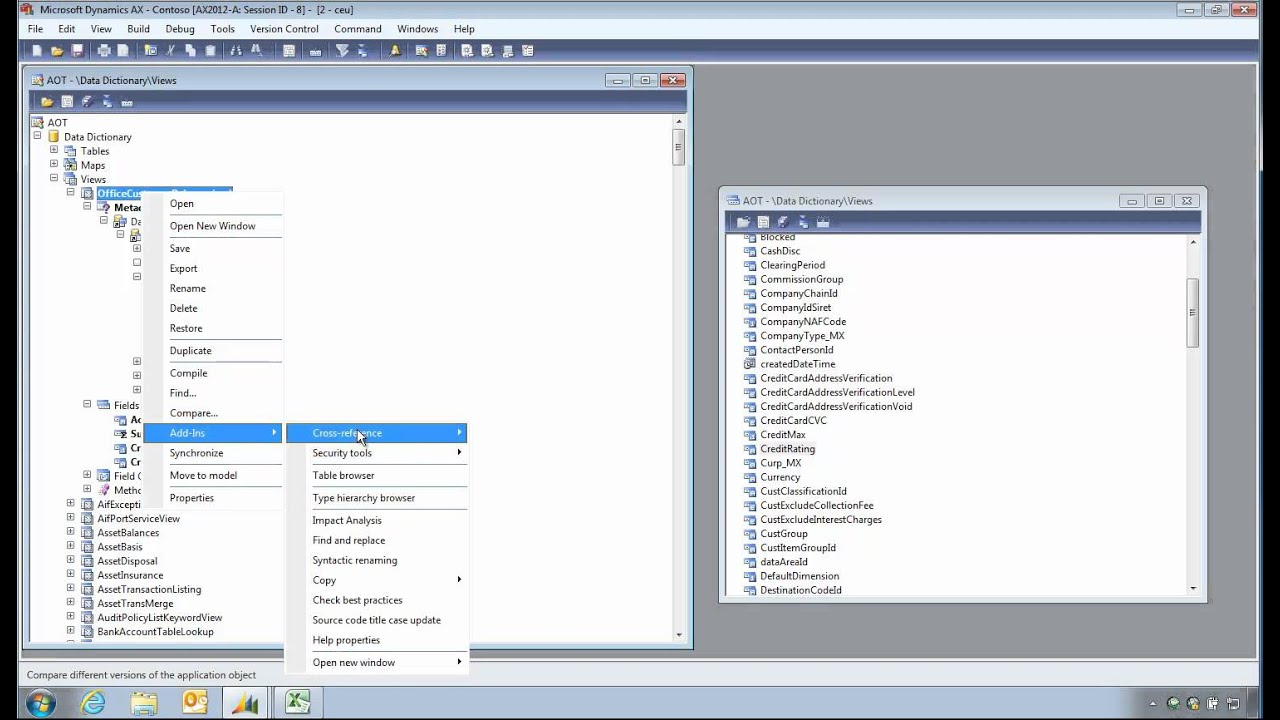Click the Paste clipboard icon in main toolbar
The image size is (1280, 720).
click(210, 51)
